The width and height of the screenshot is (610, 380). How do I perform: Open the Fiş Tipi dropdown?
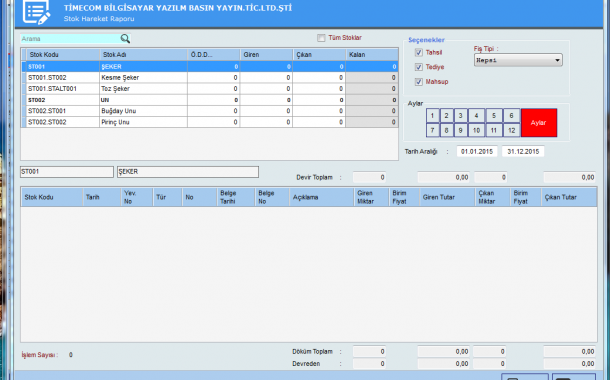(x=518, y=60)
